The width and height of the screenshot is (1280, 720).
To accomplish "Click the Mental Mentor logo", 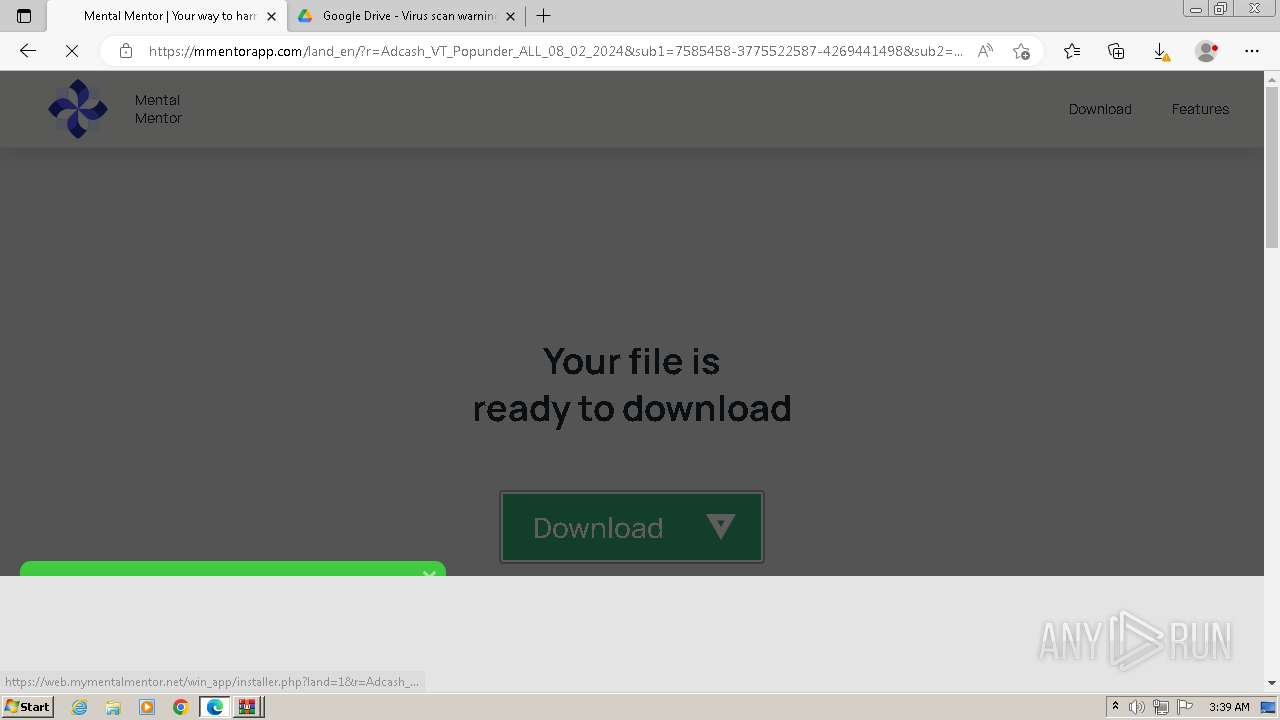I will [78, 109].
